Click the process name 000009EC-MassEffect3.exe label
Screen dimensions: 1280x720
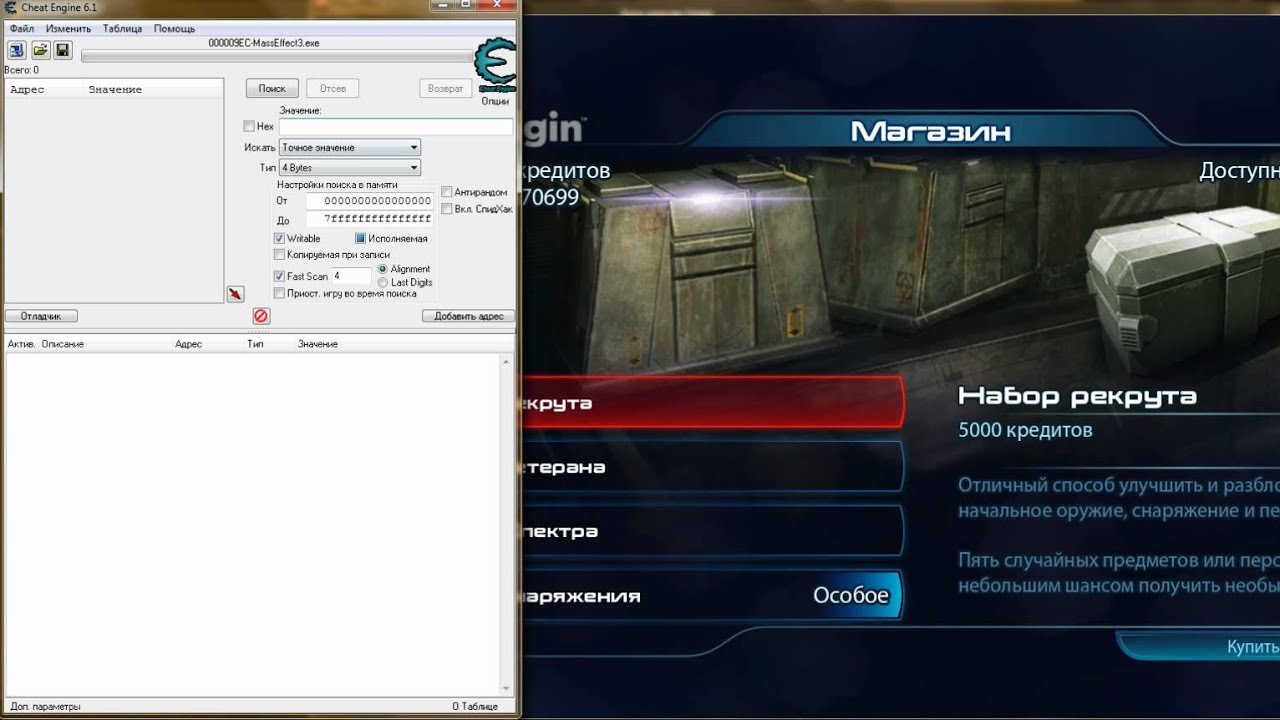(x=264, y=43)
